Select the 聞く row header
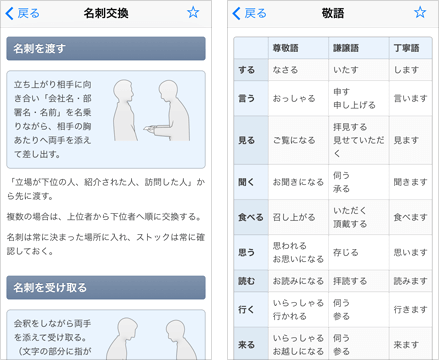 [251, 182]
